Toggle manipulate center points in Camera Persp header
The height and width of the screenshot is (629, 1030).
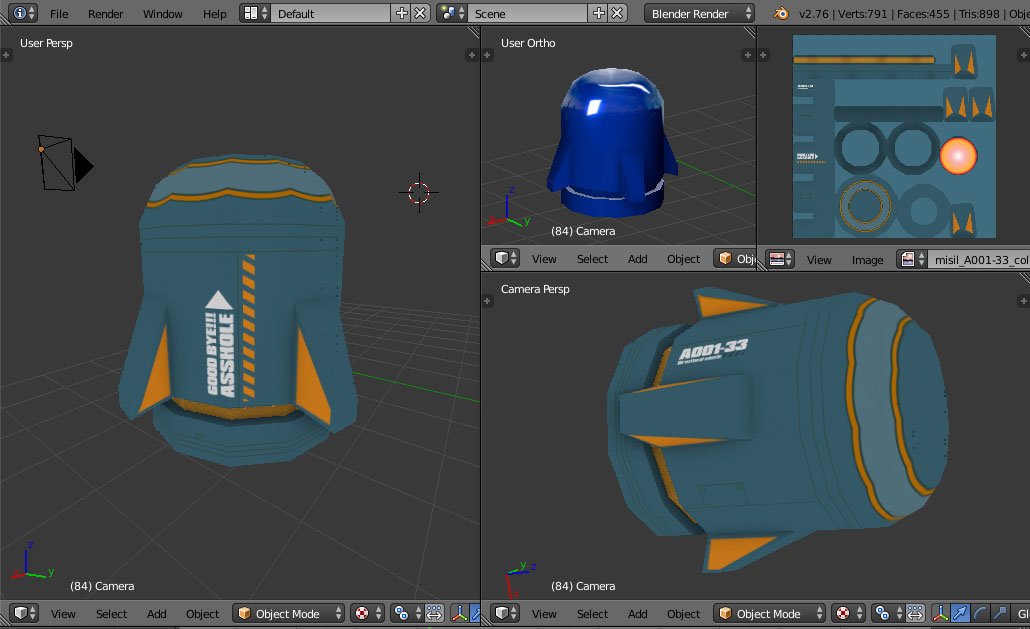[x=915, y=613]
